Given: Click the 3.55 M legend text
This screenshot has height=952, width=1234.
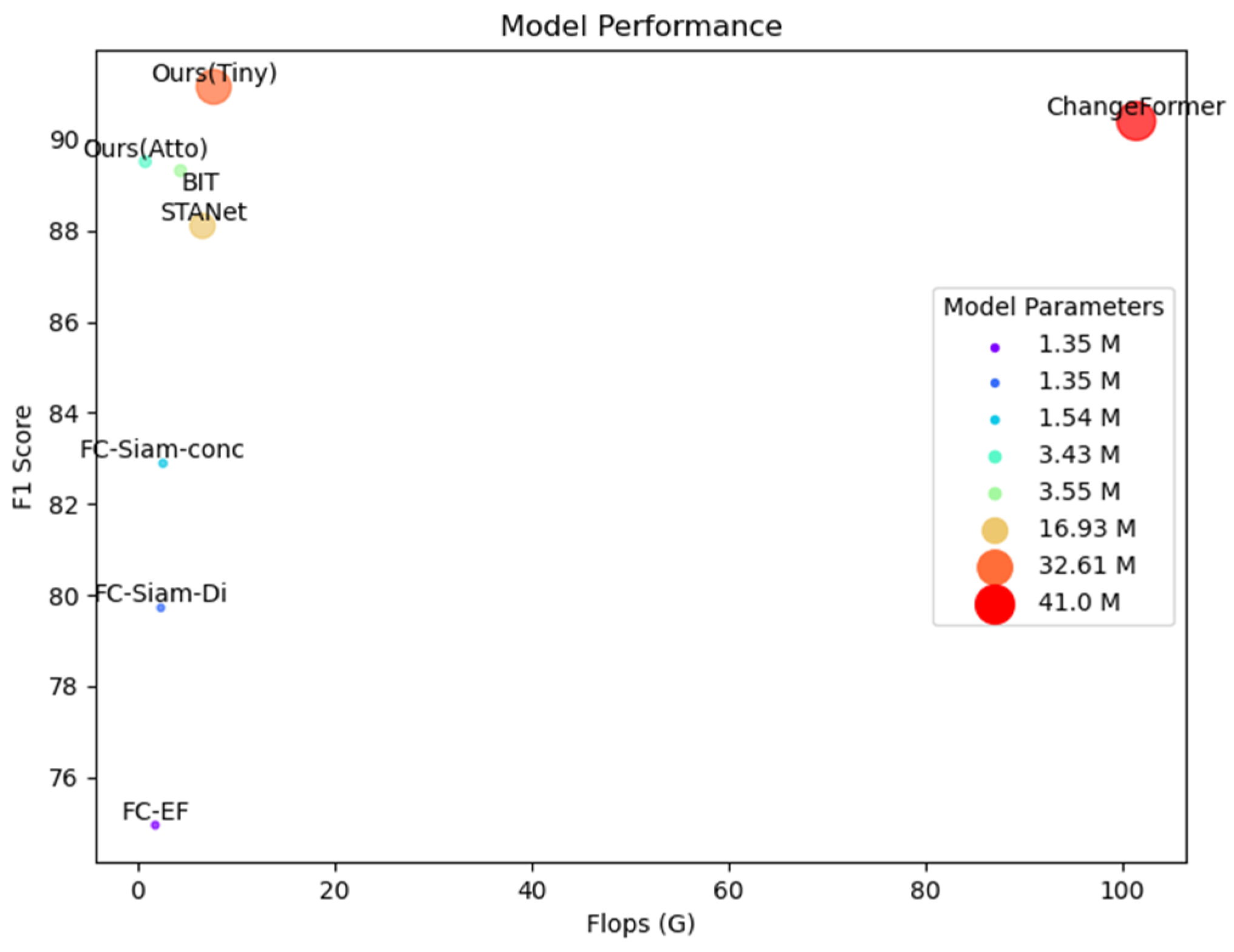Looking at the screenshot, I should pyautogui.click(x=1079, y=492).
